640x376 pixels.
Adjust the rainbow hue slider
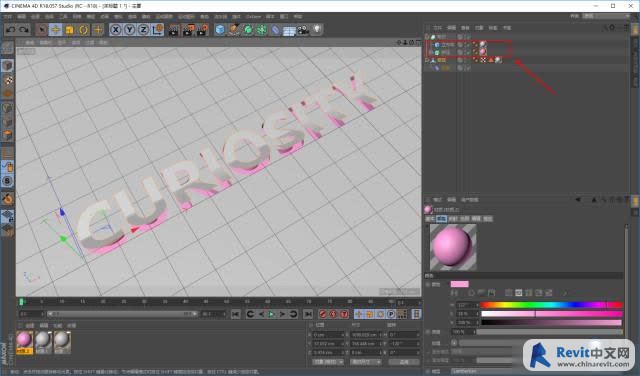(x=551, y=305)
